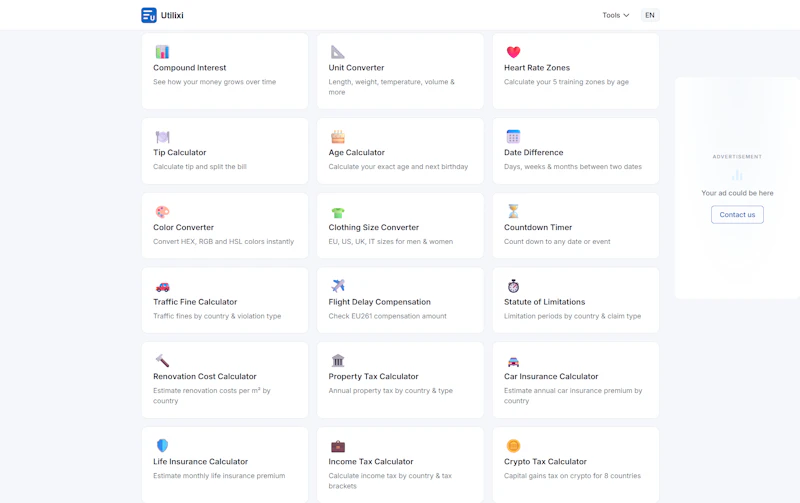The image size is (800, 503).
Task: Open the Tools dropdown menu
Action: tap(615, 15)
